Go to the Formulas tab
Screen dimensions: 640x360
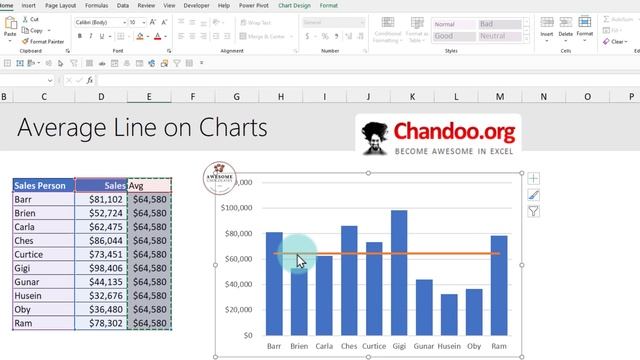click(96, 6)
